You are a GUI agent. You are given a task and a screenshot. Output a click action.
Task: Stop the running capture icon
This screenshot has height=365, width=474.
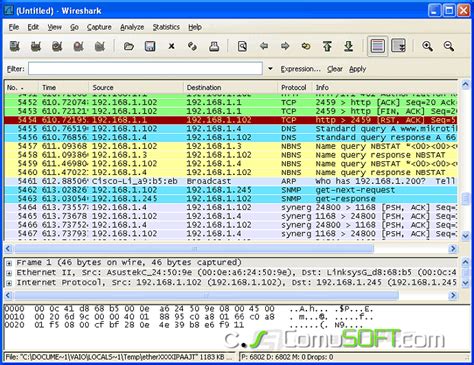pos(78,46)
